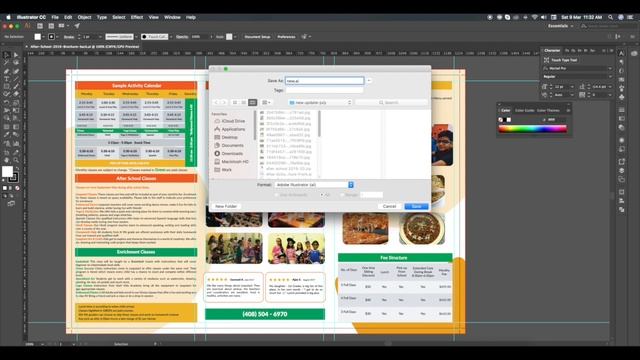Select the Type tool
Viewport: 640px width, 360px height.
tap(7, 79)
